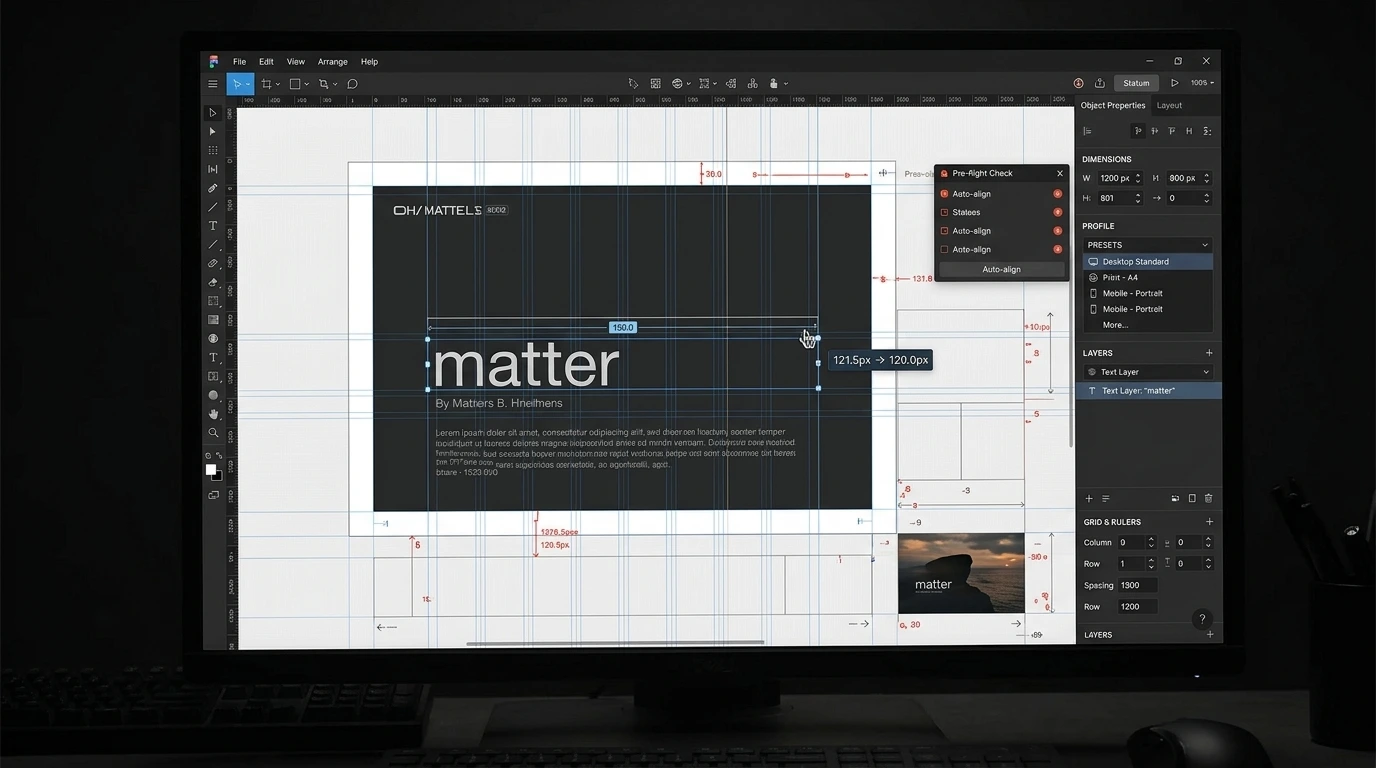Click the Statum button
Screen dimensions: 1376x768
tap(1136, 83)
